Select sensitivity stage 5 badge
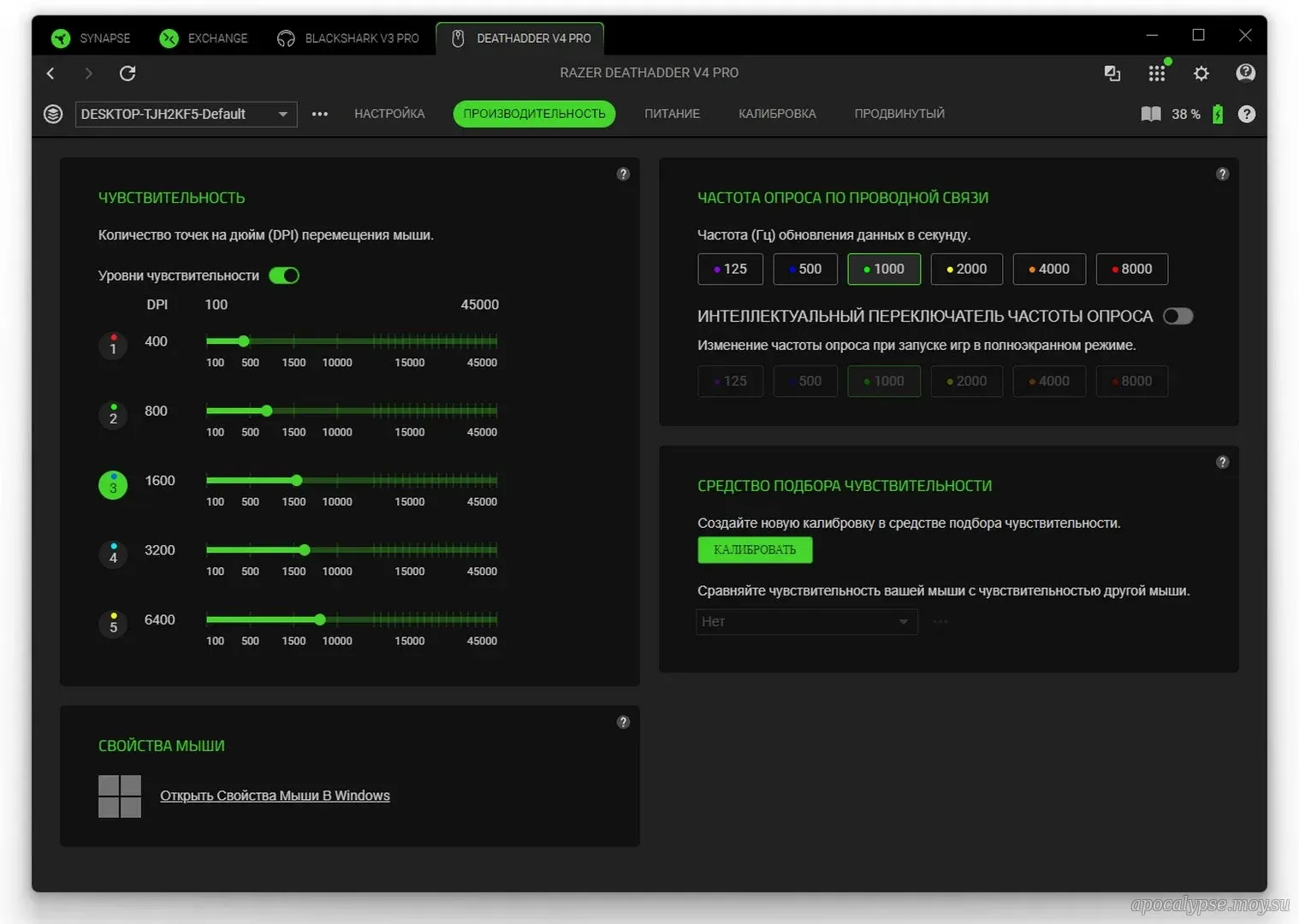 [x=113, y=624]
